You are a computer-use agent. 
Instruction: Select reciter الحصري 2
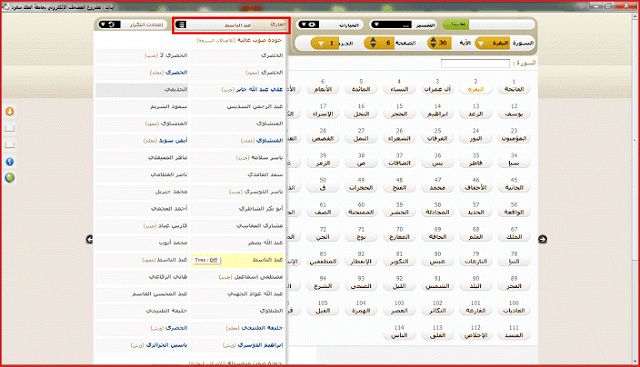click(x=141, y=55)
